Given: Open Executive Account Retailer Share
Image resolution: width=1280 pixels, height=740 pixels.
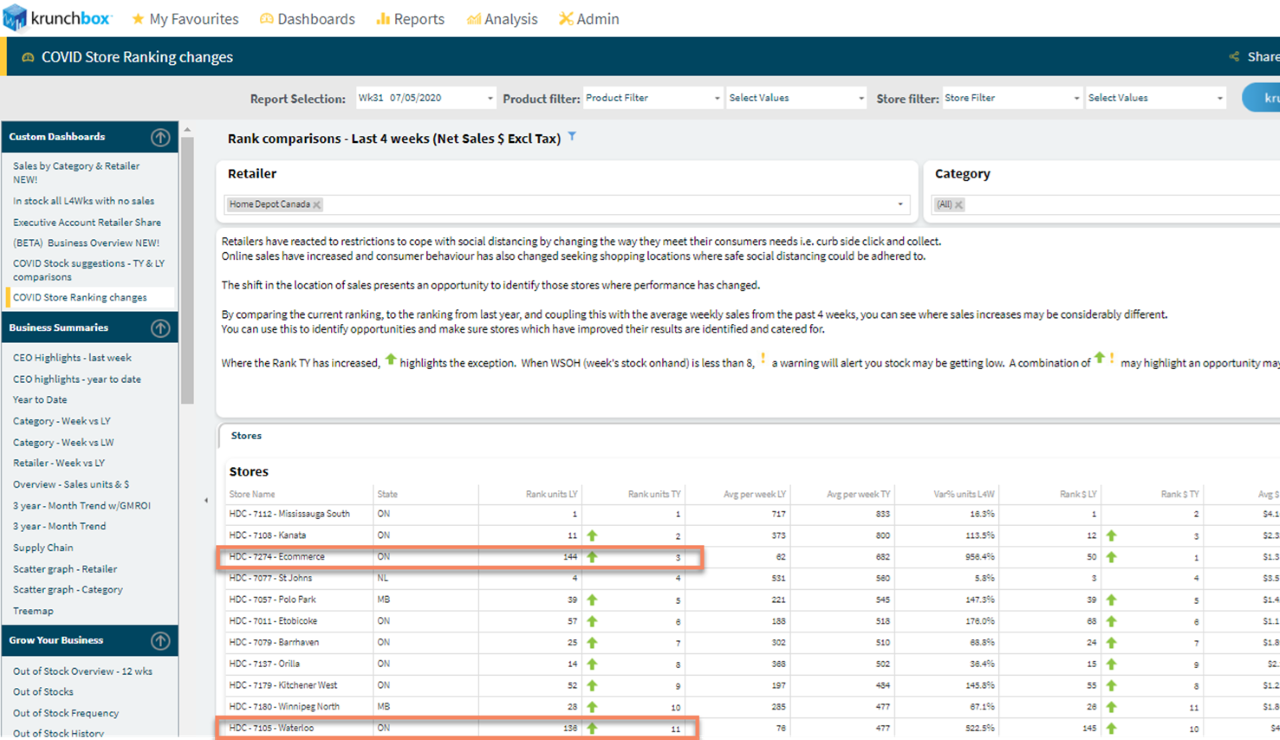Looking at the screenshot, I should tap(87, 223).
